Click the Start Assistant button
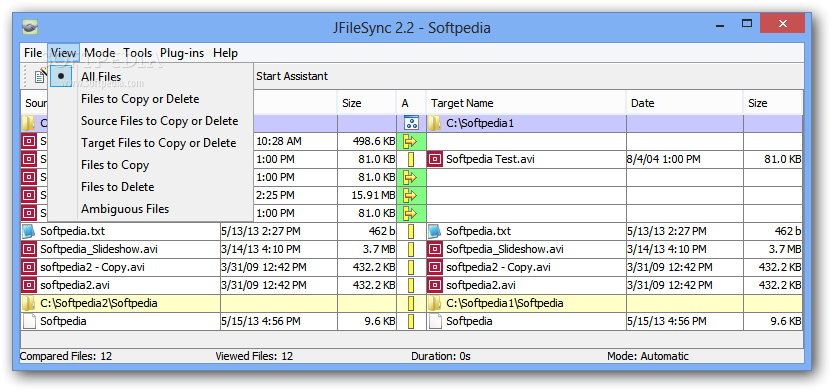The width and height of the screenshot is (832, 391). (x=292, y=76)
